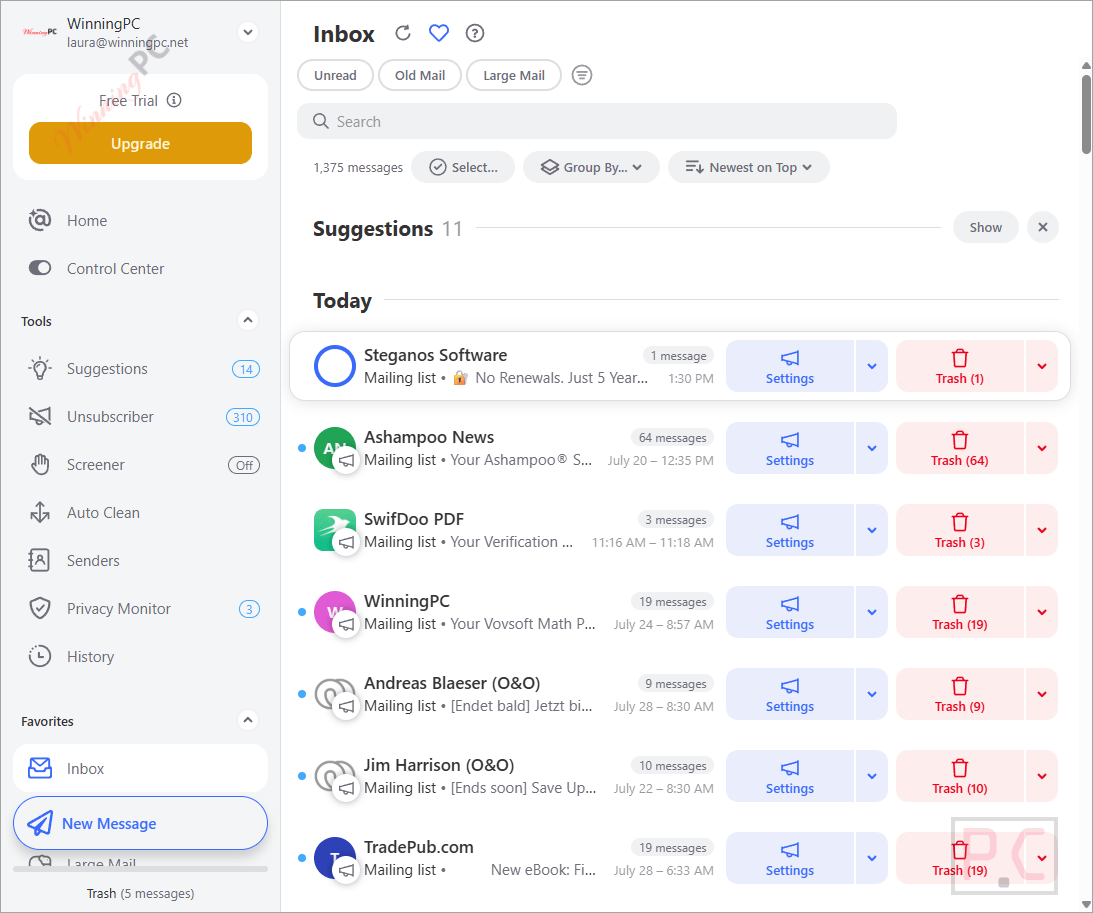The width and height of the screenshot is (1093, 913).
Task: Select the Steganos Software circle checkbox
Action: (x=335, y=366)
